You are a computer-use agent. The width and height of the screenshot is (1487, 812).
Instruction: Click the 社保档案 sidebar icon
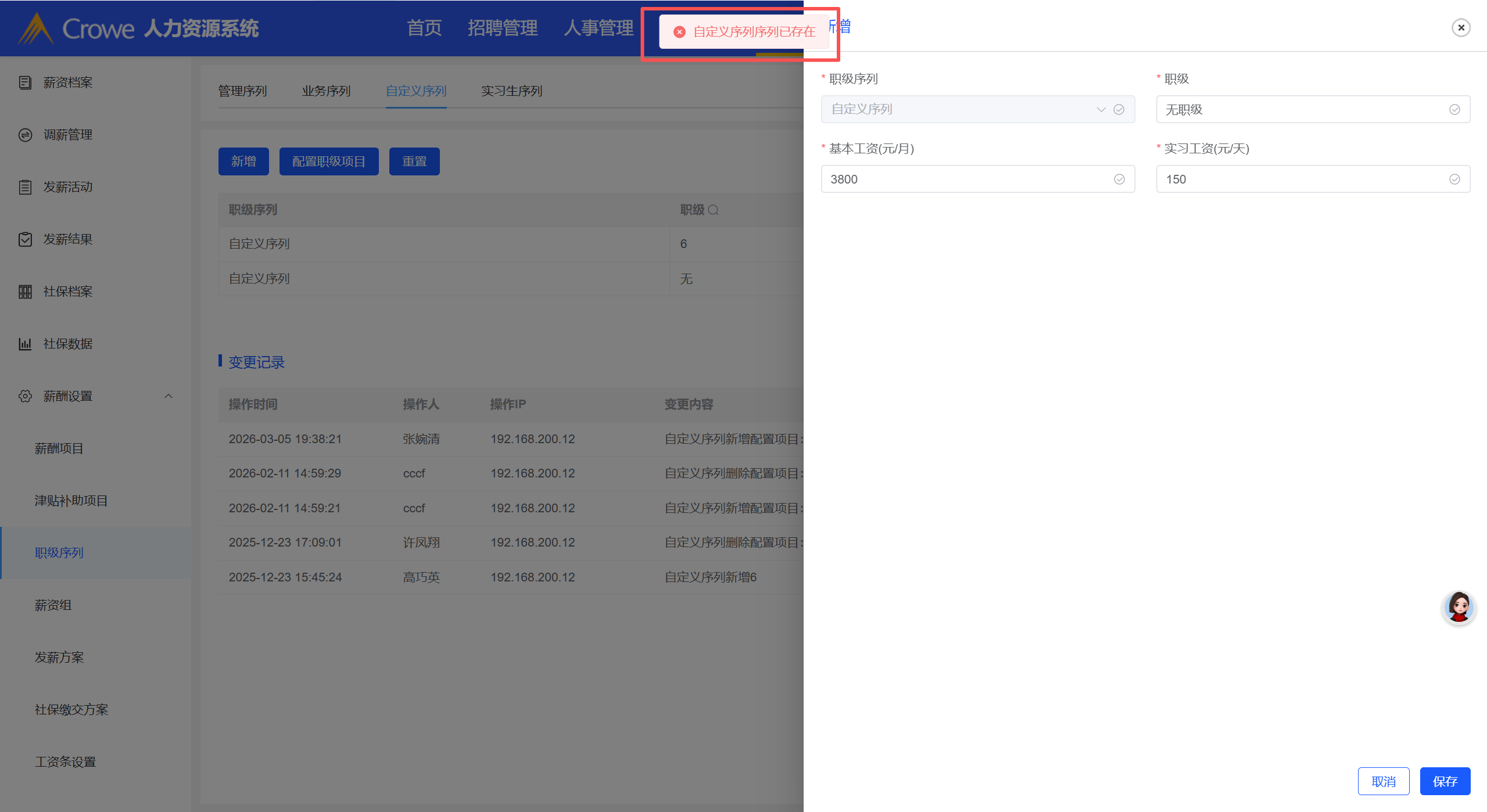pos(25,292)
